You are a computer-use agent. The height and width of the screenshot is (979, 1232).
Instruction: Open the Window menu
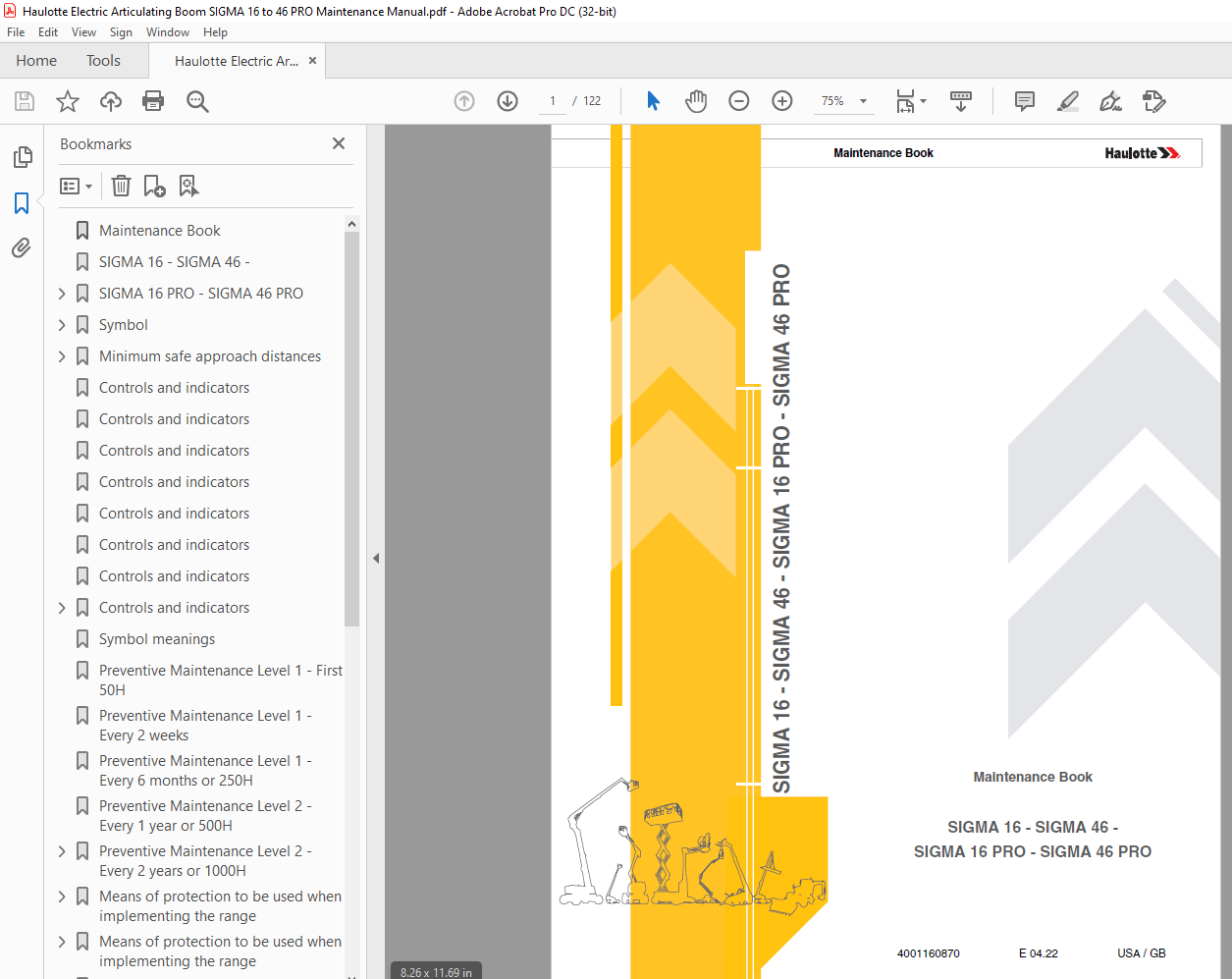tap(168, 32)
